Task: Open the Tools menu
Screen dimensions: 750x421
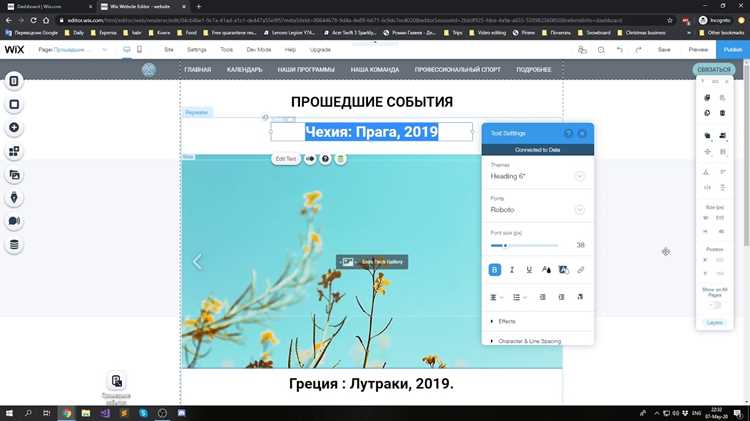Action: pyautogui.click(x=226, y=50)
